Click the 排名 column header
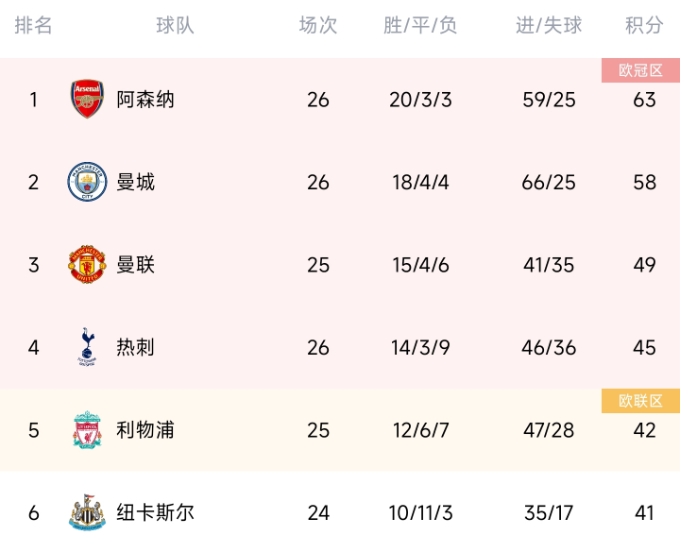 tap(33, 25)
